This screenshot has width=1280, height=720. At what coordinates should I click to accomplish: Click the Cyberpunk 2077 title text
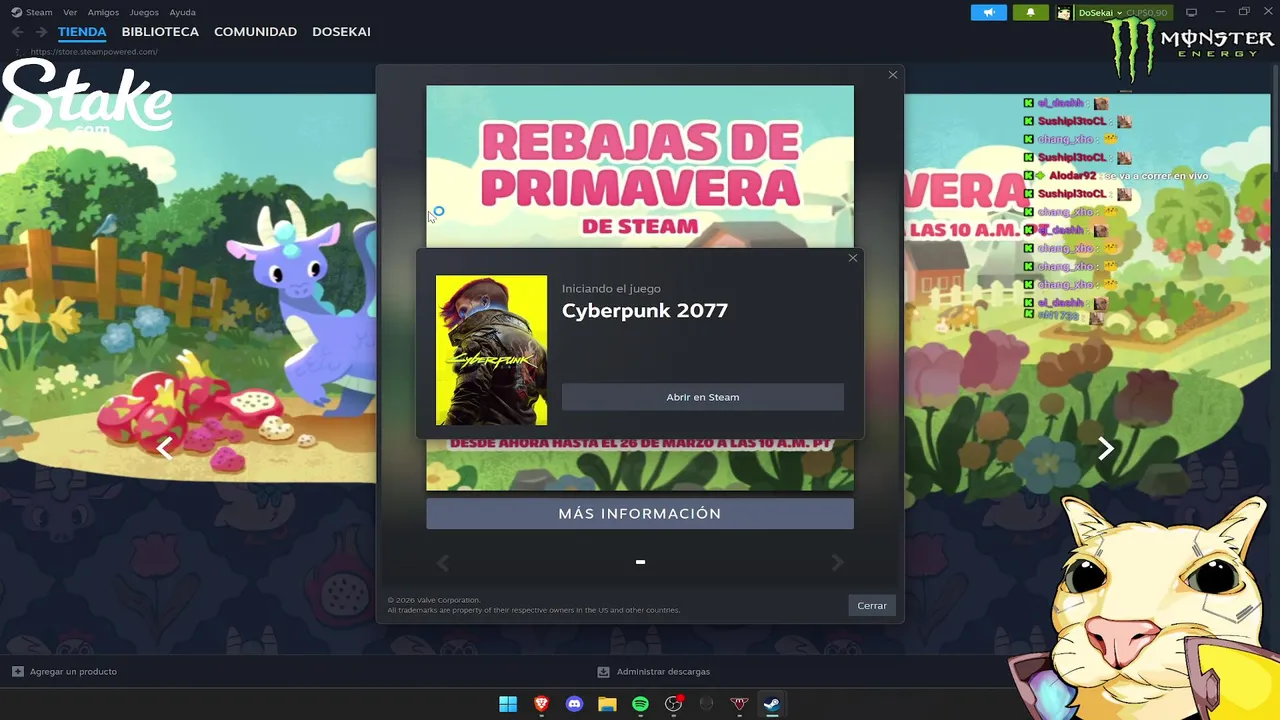645,310
